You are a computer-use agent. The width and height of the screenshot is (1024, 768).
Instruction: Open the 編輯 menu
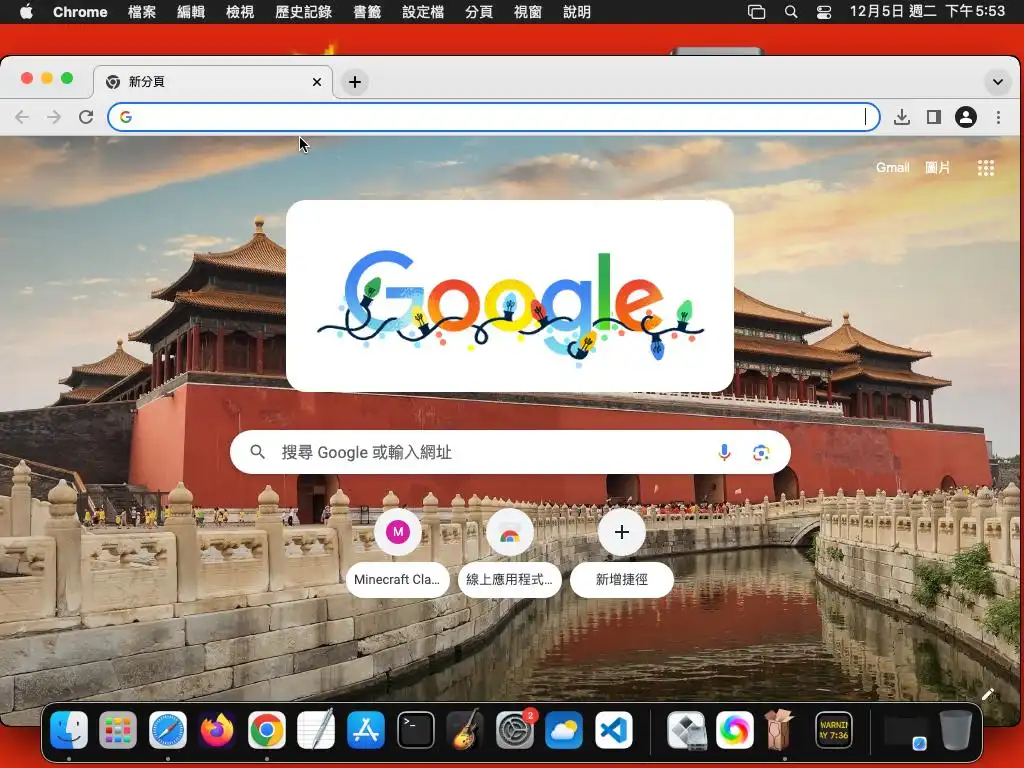pos(191,12)
